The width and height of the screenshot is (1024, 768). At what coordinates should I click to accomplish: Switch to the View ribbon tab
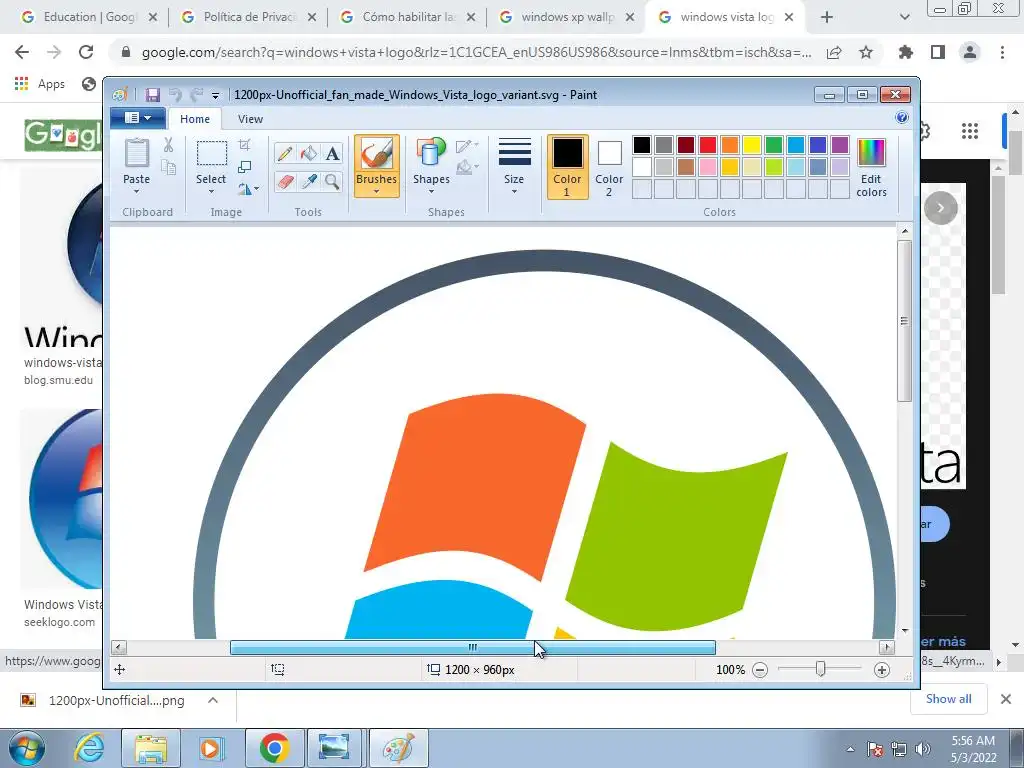(x=250, y=119)
